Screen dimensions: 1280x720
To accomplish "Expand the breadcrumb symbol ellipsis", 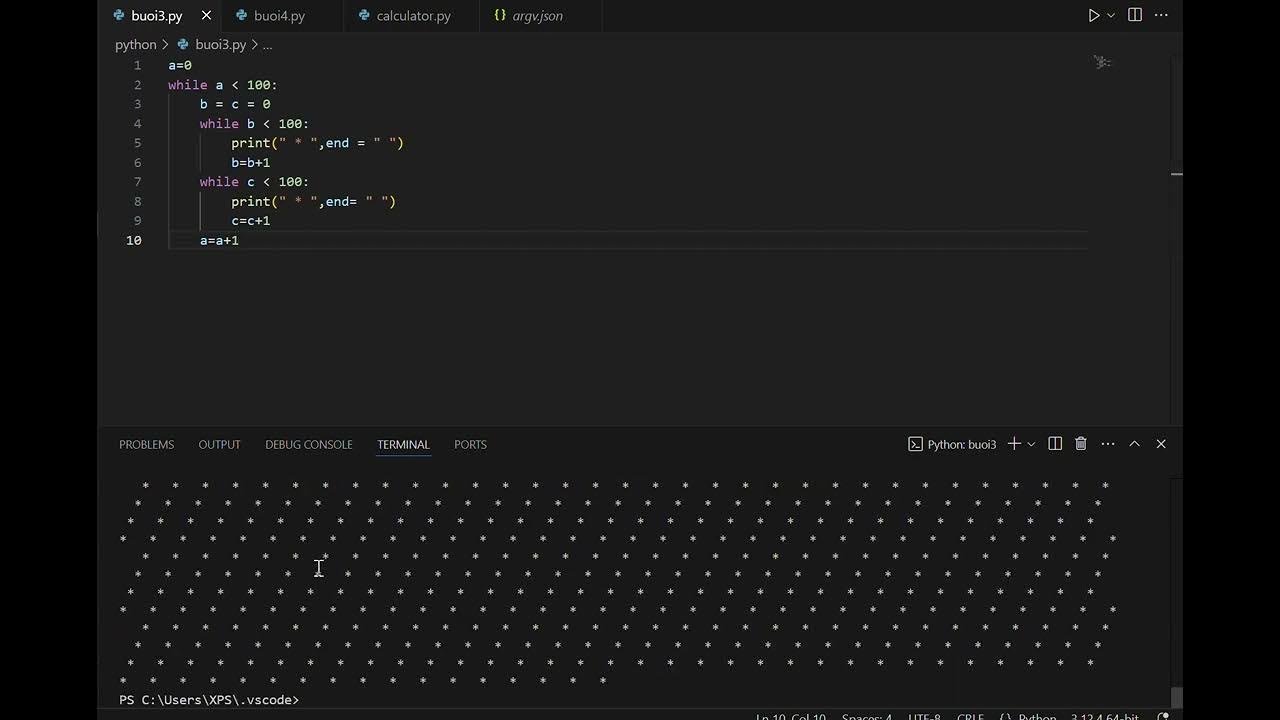I will tap(267, 45).
